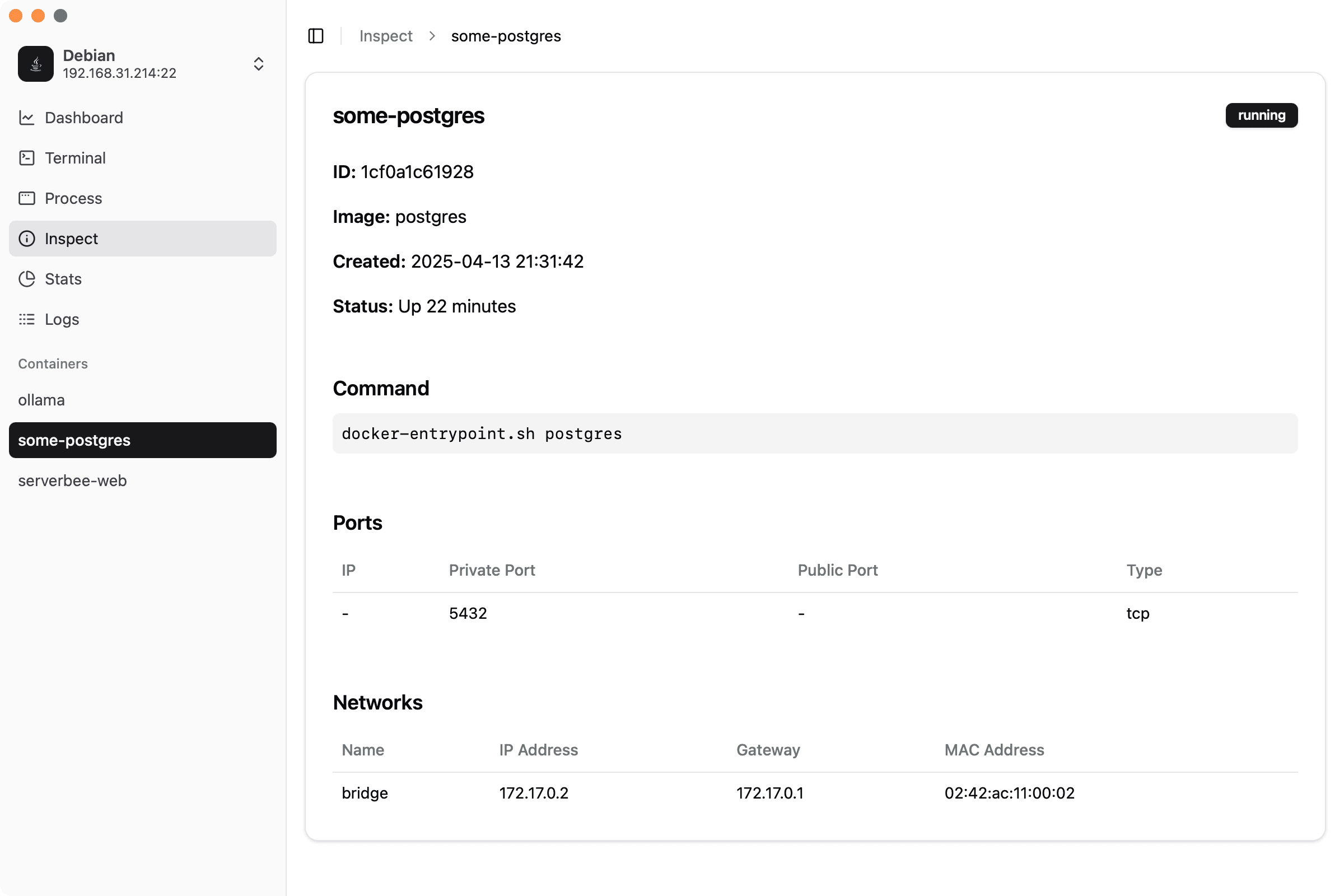Toggle the sidebar panel icon
Viewport: 1344px width, 896px height.
click(x=315, y=36)
